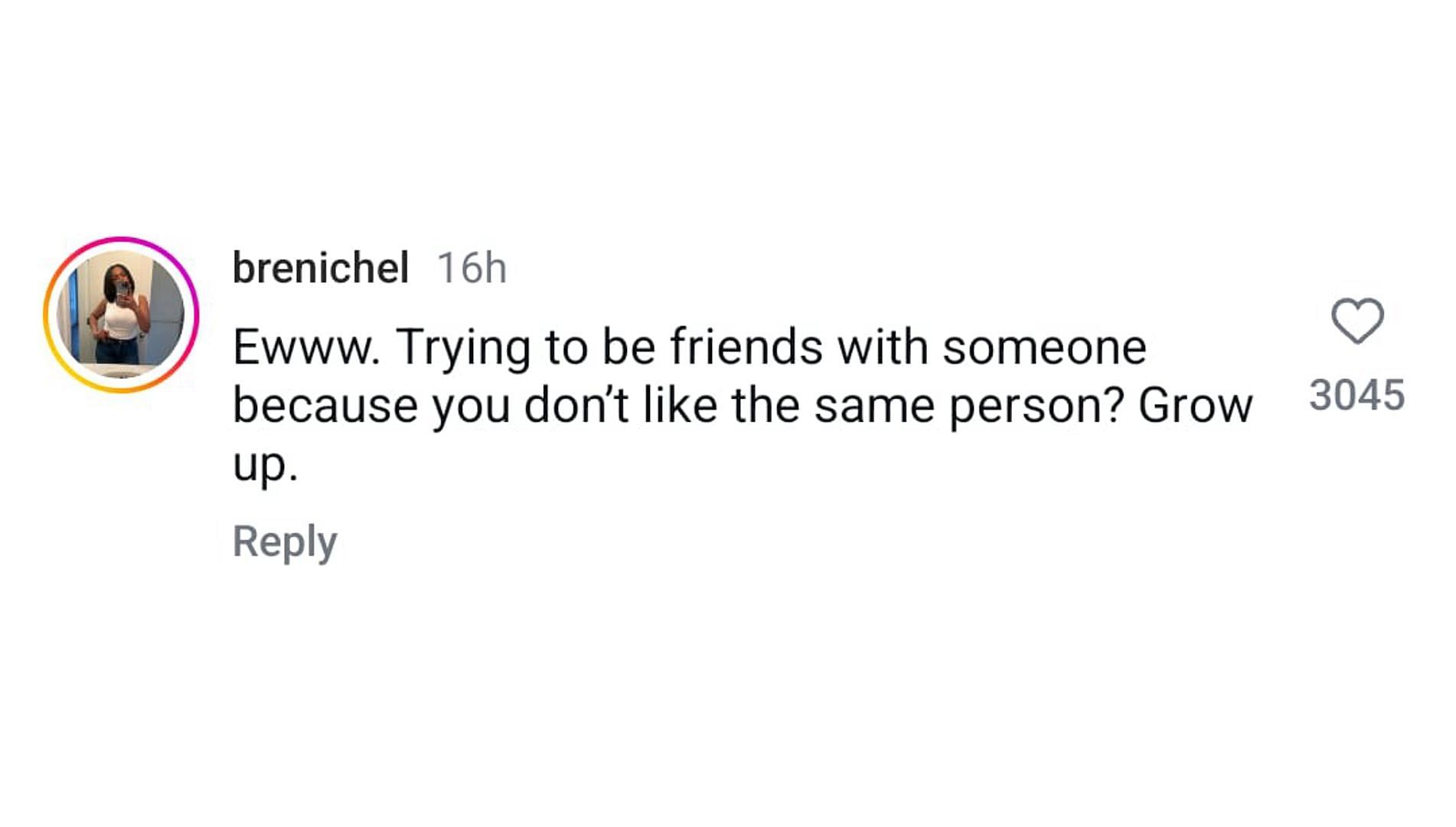The image size is (1456, 827).
Task: Like the comment with the heart icon
Action: tap(1357, 321)
